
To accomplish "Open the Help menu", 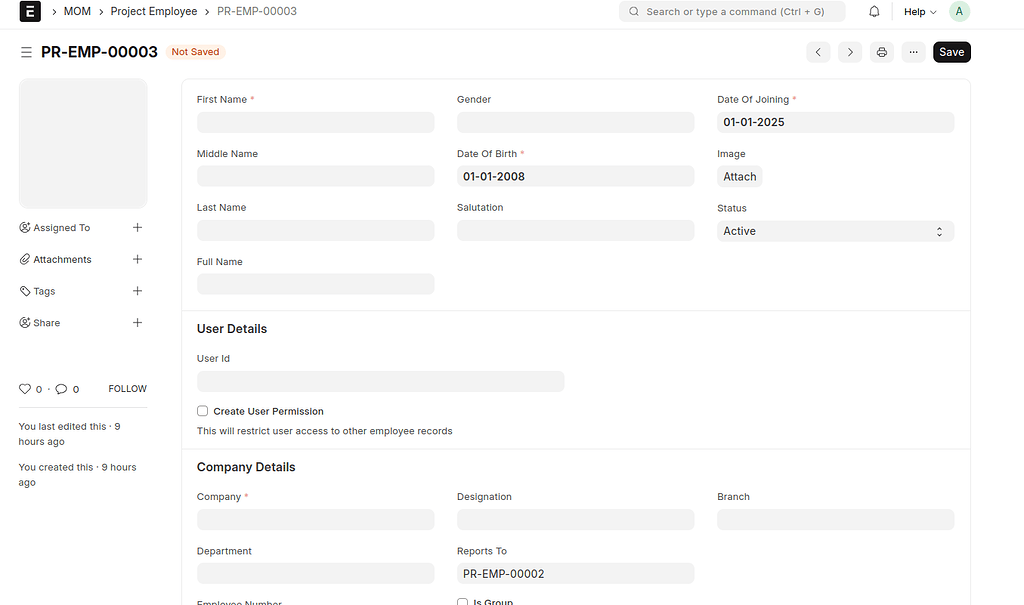I will click(x=913, y=11).
